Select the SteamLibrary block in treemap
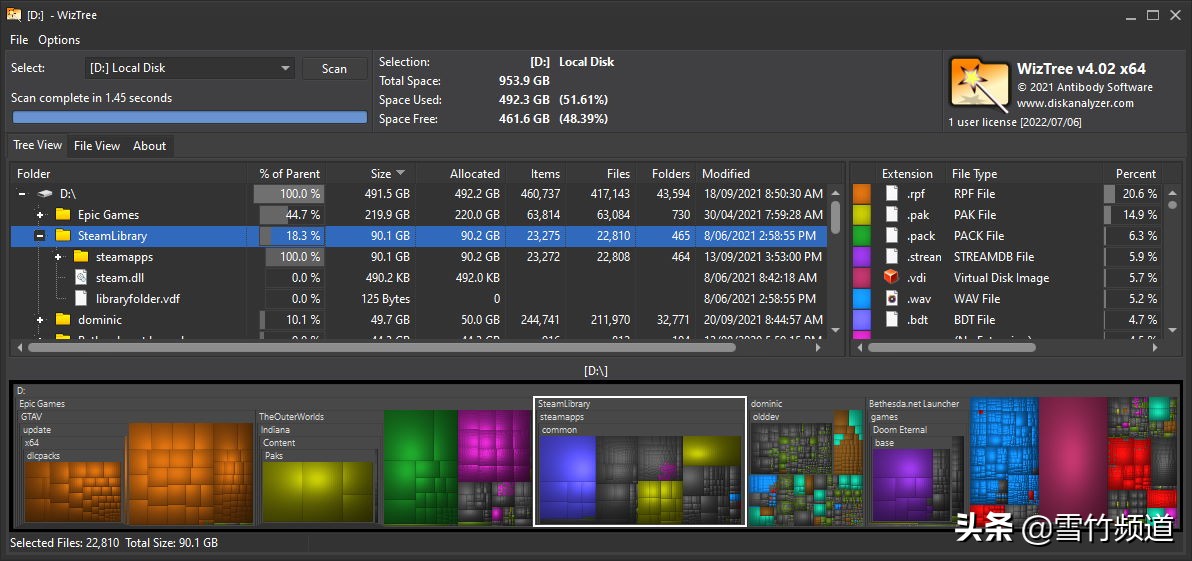The height and width of the screenshot is (561, 1192). (640, 404)
